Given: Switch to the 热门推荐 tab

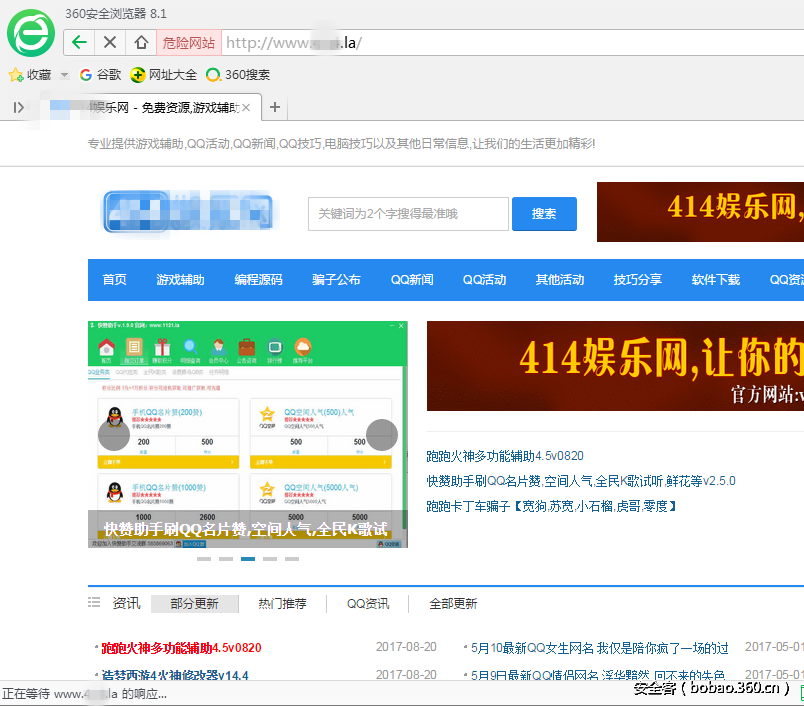Looking at the screenshot, I should [283, 602].
